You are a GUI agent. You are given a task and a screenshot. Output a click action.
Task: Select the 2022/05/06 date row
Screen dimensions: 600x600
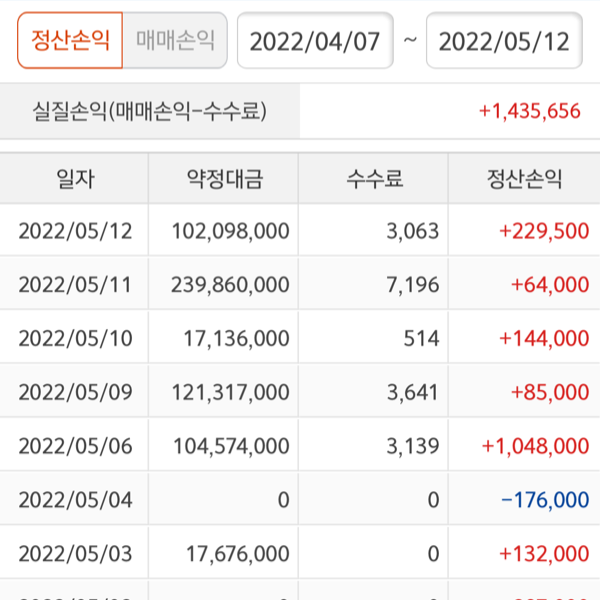coord(75,446)
